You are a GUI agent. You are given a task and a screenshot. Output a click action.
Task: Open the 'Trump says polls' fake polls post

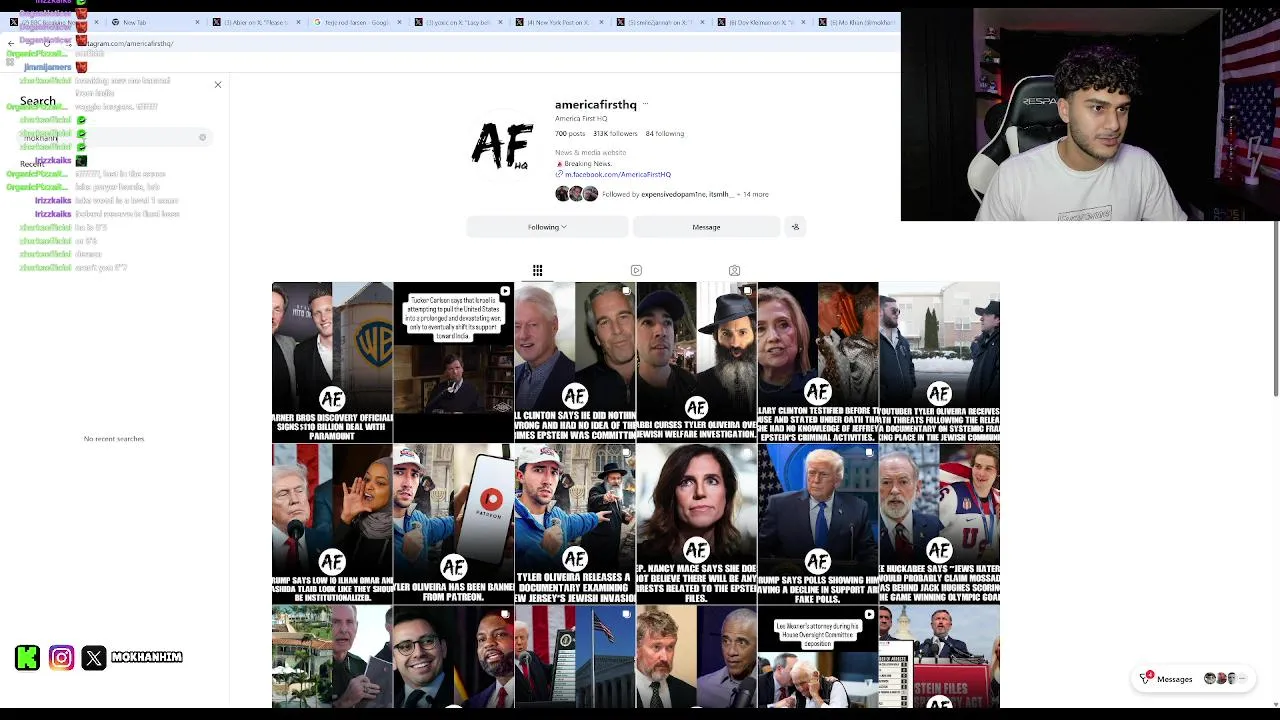[x=817, y=524]
